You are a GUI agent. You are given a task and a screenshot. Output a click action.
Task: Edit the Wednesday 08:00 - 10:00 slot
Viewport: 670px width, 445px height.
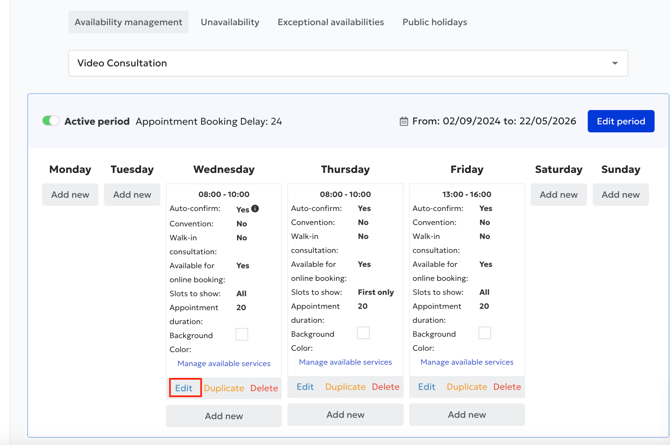184,388
